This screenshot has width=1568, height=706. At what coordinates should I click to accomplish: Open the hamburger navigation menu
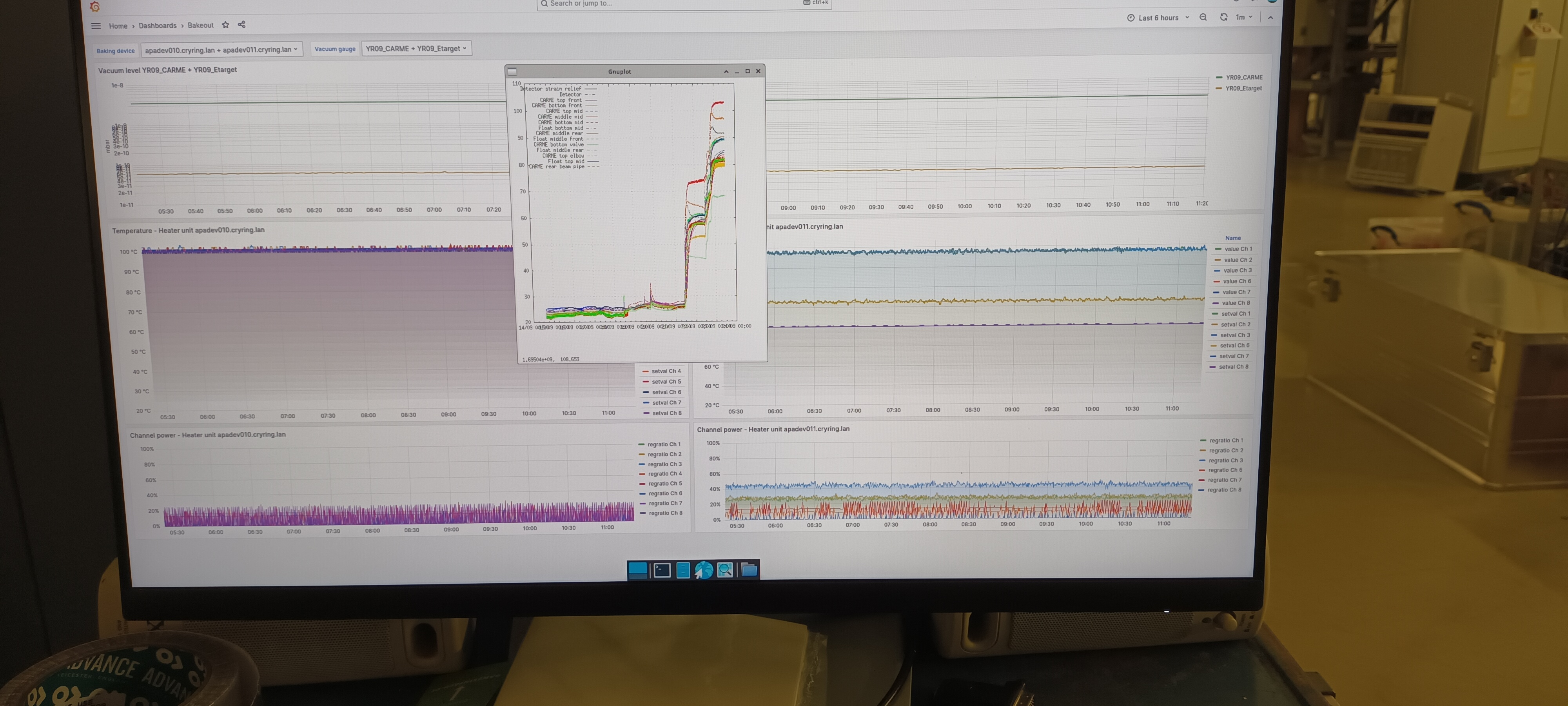pyautogui.click(x=96, y=25)
